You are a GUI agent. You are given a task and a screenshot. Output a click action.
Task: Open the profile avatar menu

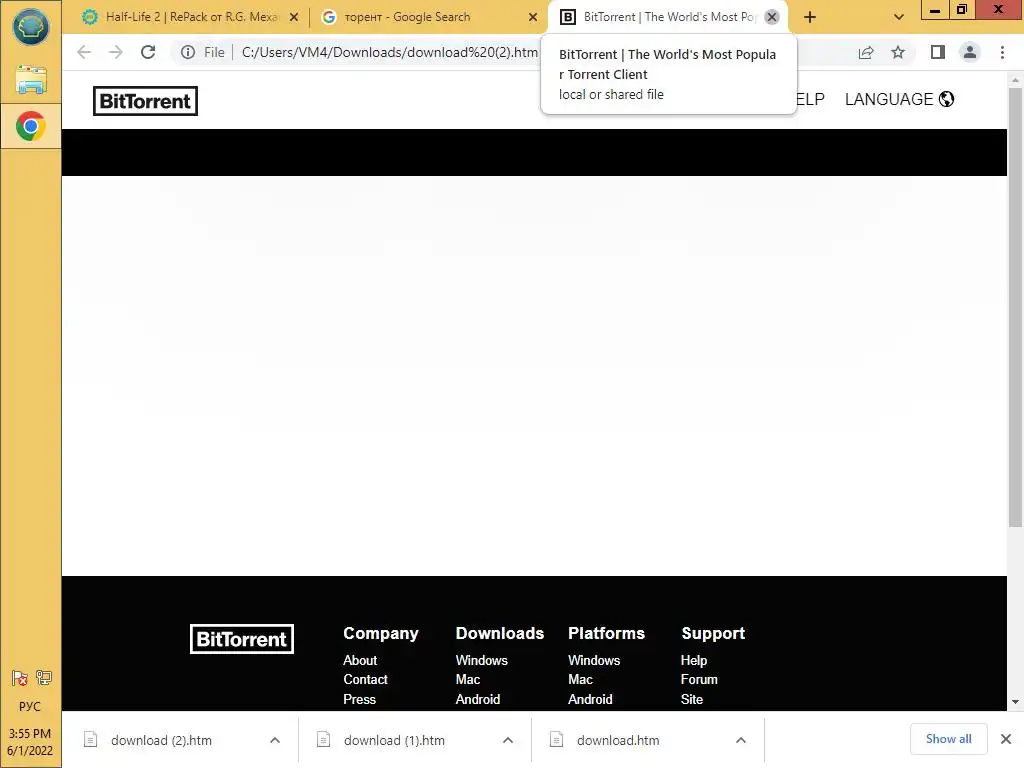(970, 52)
